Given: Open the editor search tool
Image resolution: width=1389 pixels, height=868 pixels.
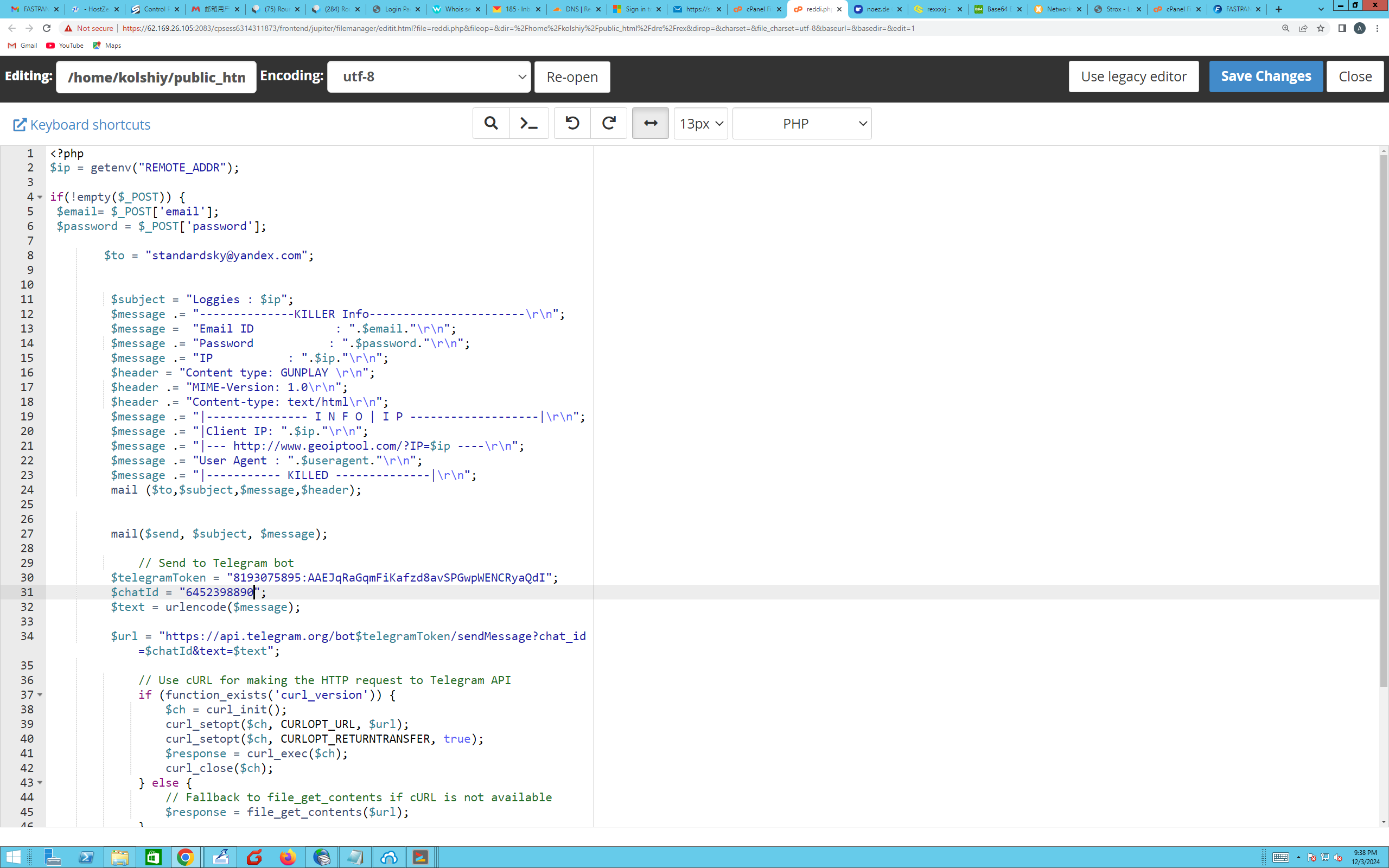Looking at the screenshot, I should point(490,123).
